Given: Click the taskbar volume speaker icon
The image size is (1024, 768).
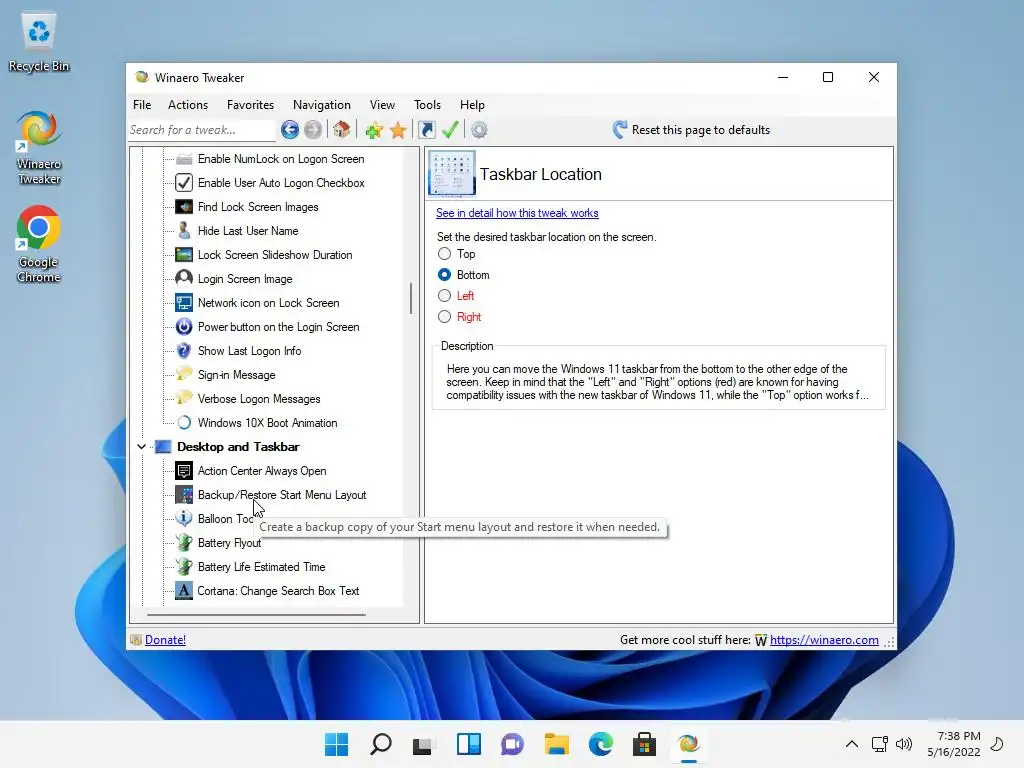Looking at the screenshot, I should coord(904,744).
